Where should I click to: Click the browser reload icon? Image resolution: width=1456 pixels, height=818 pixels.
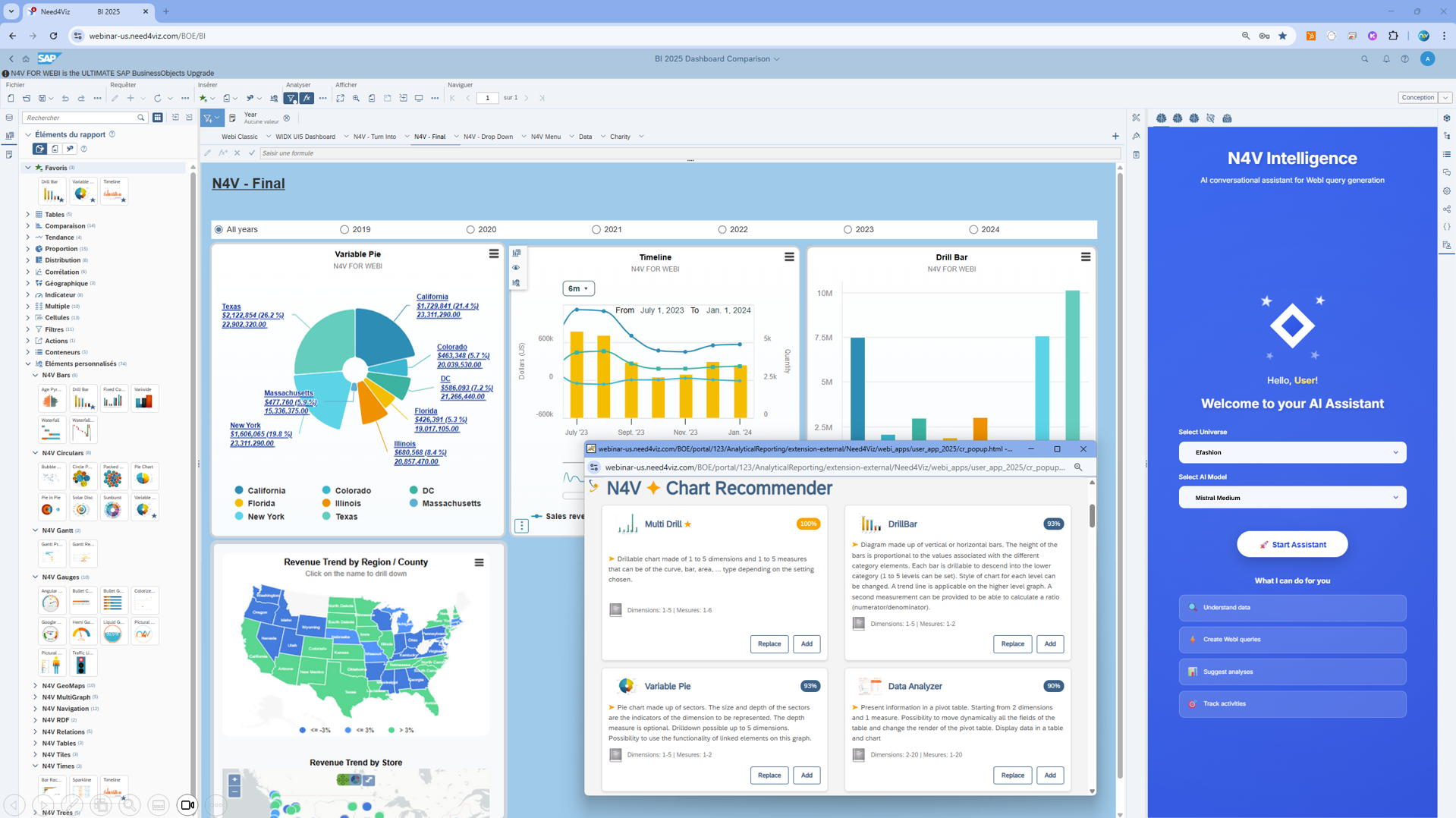point(53,36)
